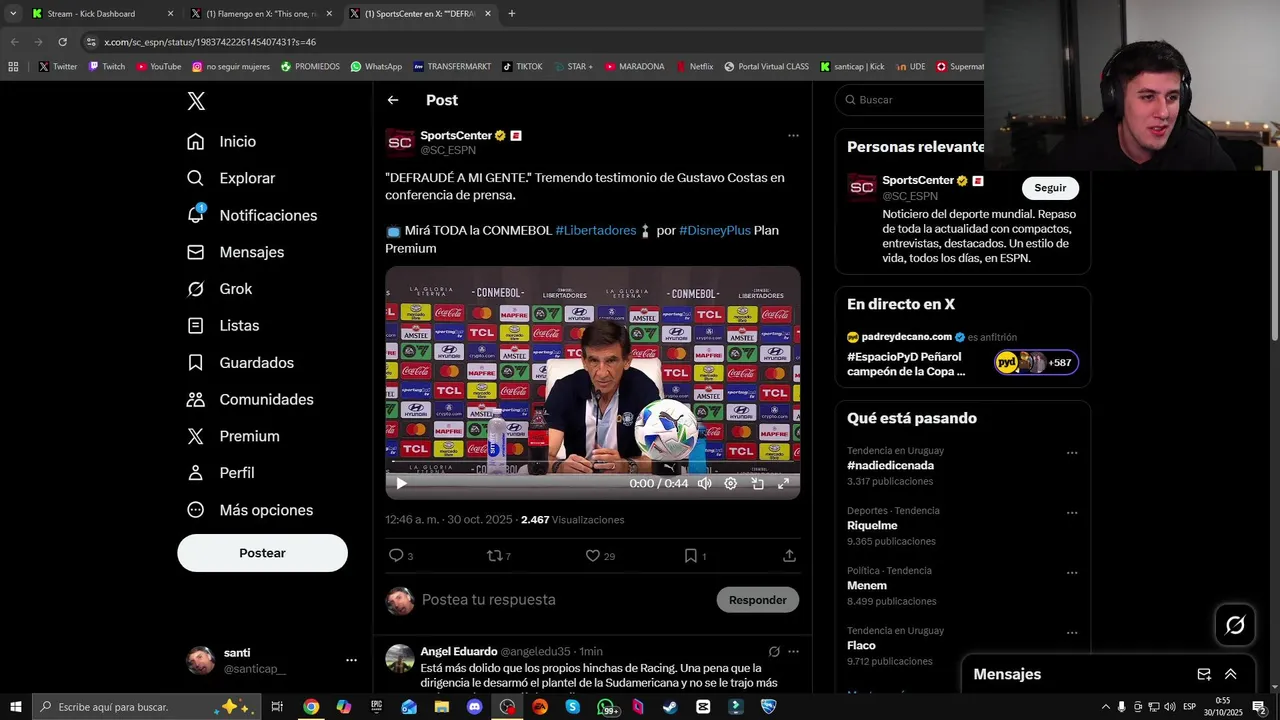Toggle video picture-in-picture mode
This screenshot has height=720, width=1280.
coord(757,483)
